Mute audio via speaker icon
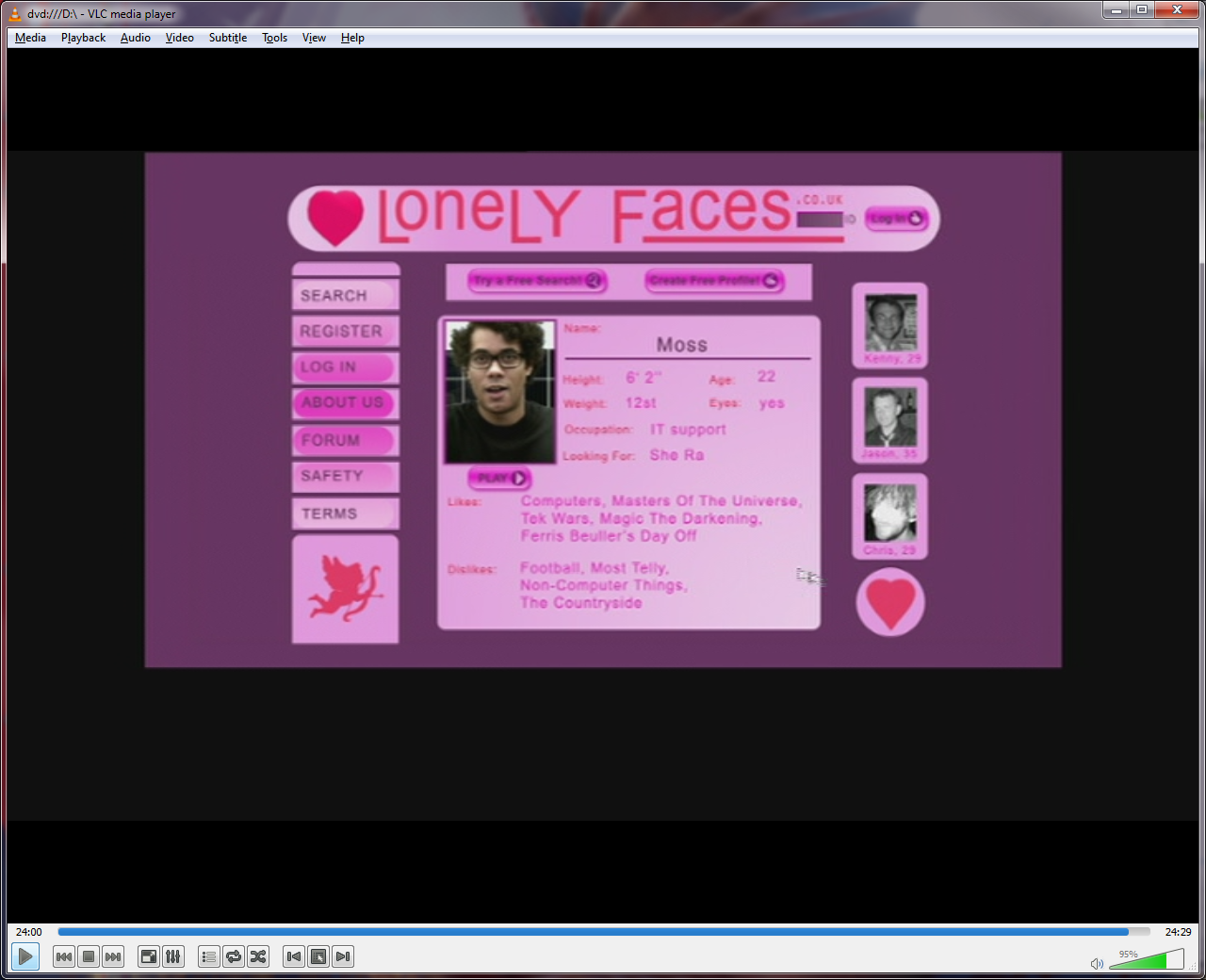Viewport: 1206px width, 980px height. (x=1097, y=963)
